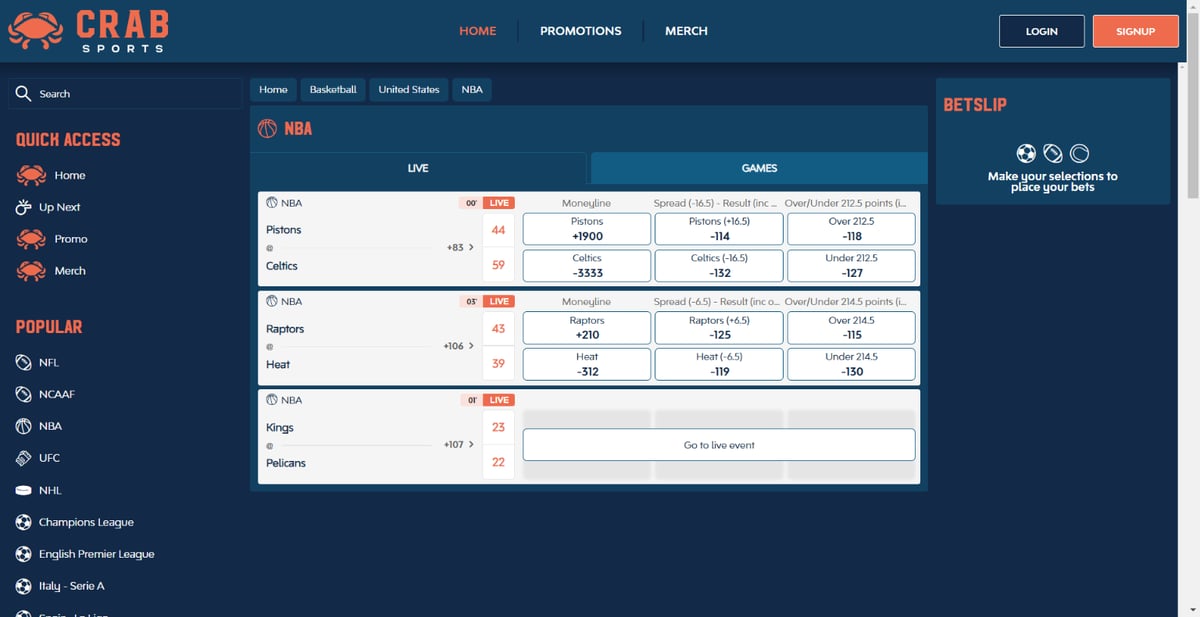Screen dimensions: 1200x617
Task: Click the Crab Sports logo
Action: point(88,31)
